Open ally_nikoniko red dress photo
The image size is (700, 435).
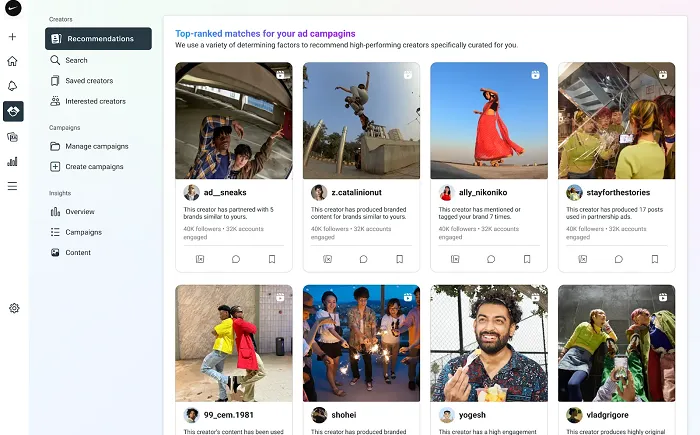pos(489,120)
